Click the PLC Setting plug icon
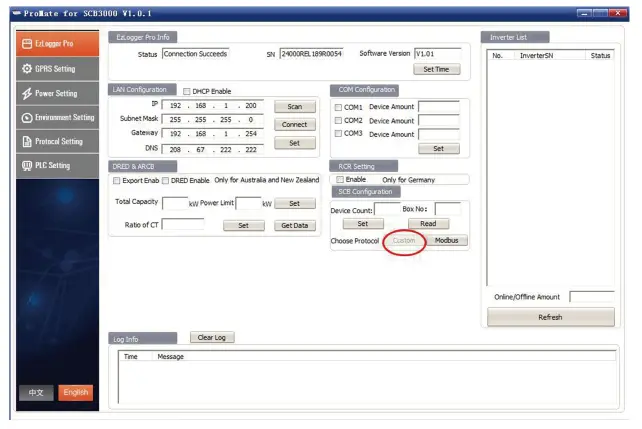Screen dimensions: 642x429 pyautogui.click(x=27, y=166)
